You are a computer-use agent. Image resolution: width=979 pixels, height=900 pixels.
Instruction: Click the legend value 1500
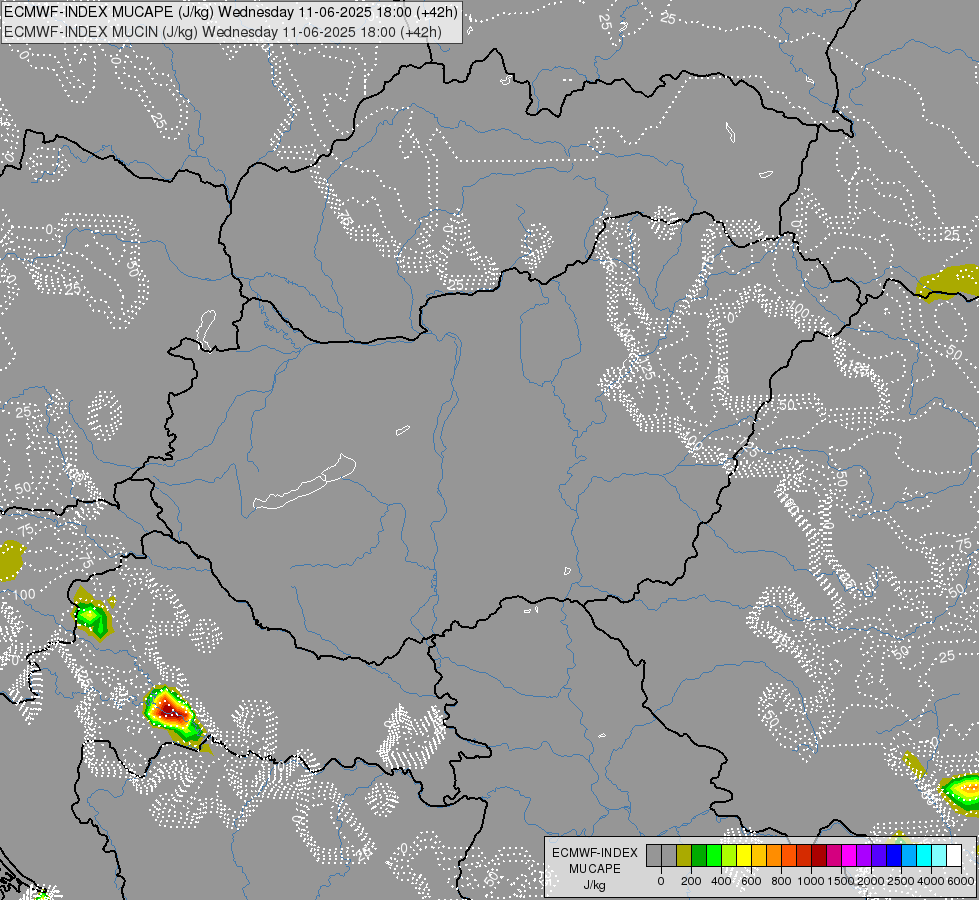tap(841, 881)
